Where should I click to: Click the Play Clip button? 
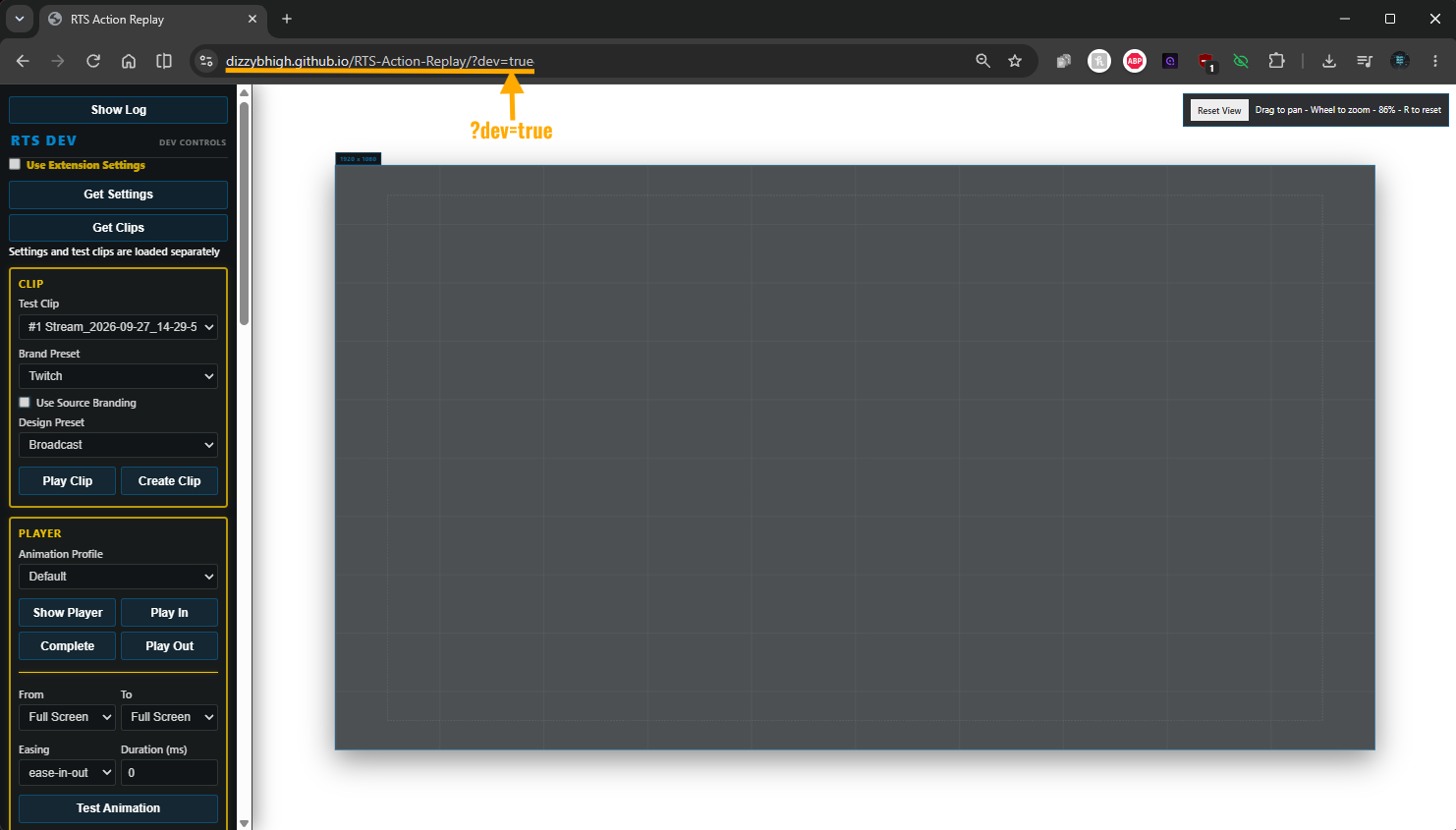coord(67,481)
